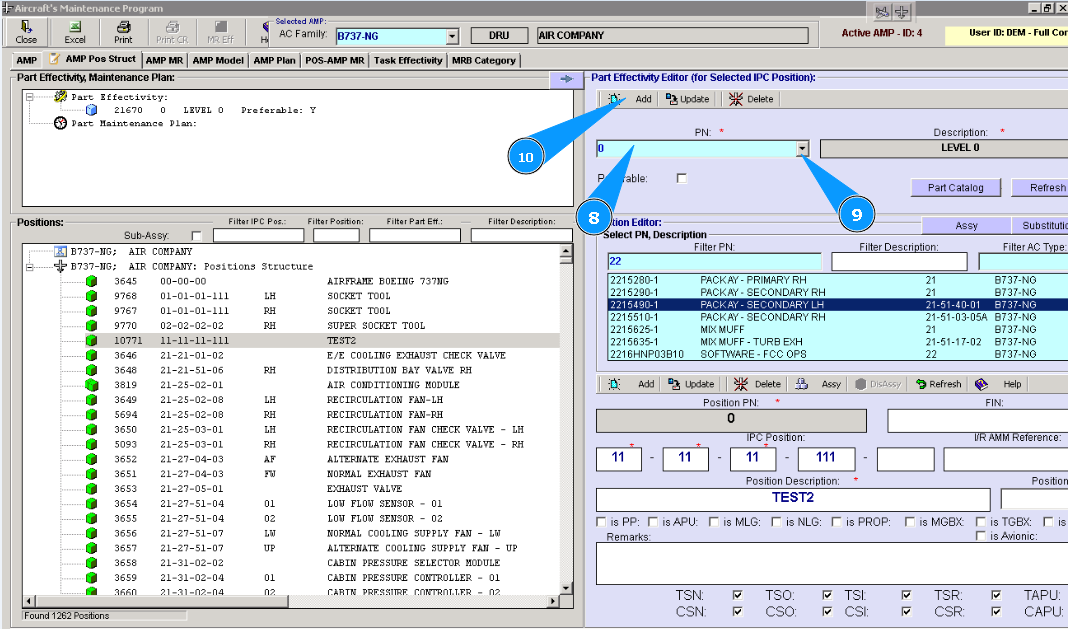The height and width of the screenshot is (630, 1068).
Task: Enable the Sub-Assy checkbox
Action: point(196,236)
